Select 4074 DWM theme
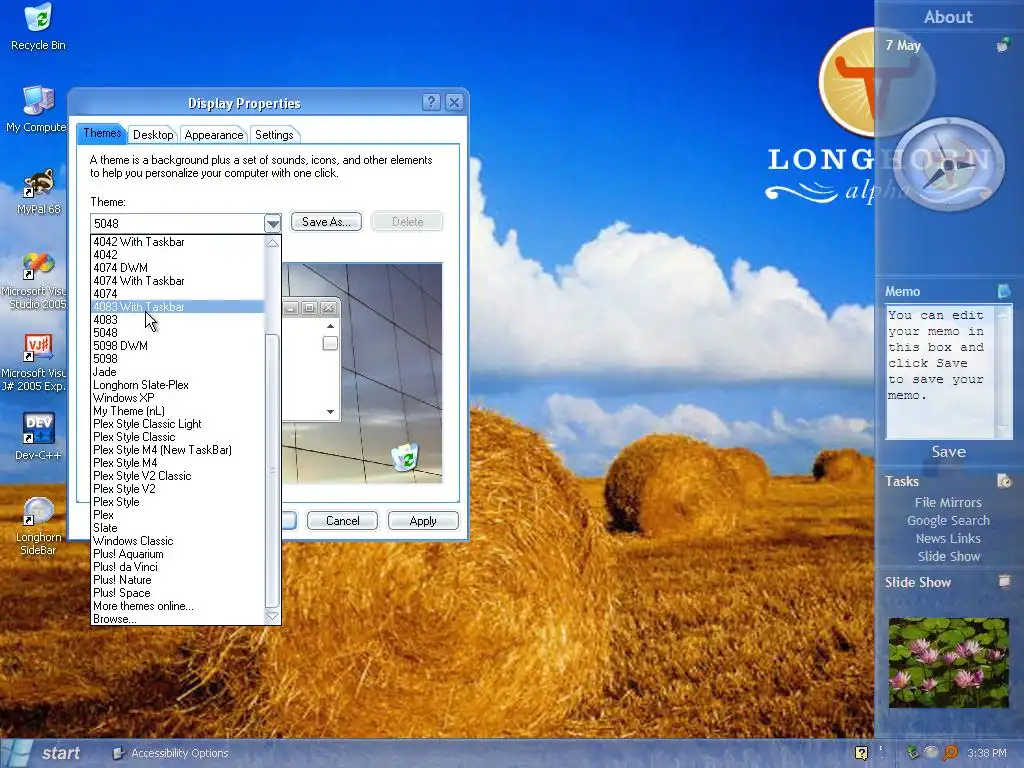Screen dimensions: 1024x768 click(178, 268)
